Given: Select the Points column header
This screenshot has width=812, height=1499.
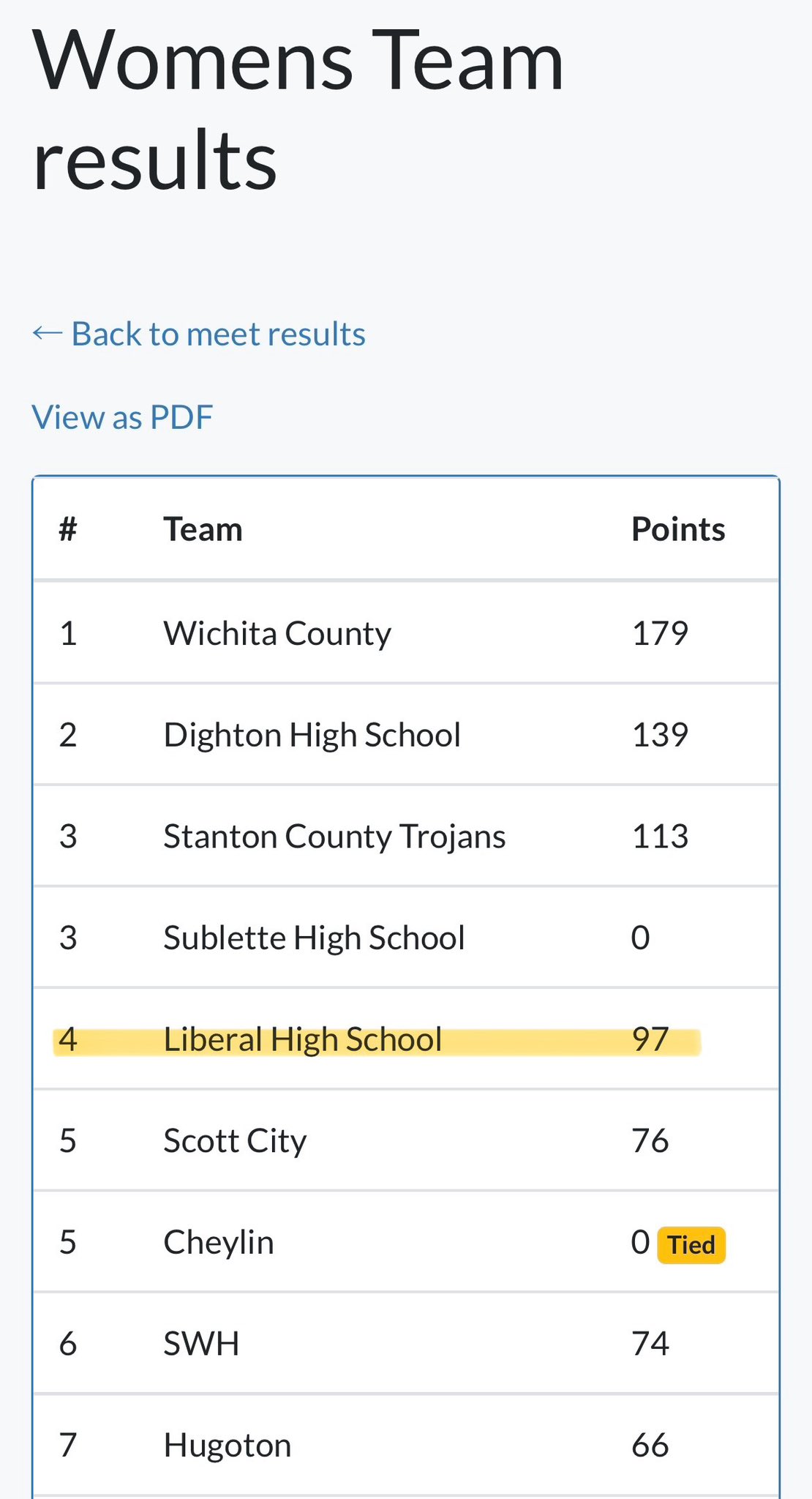Looking at the screenshot, I should [x=678, y=529].
